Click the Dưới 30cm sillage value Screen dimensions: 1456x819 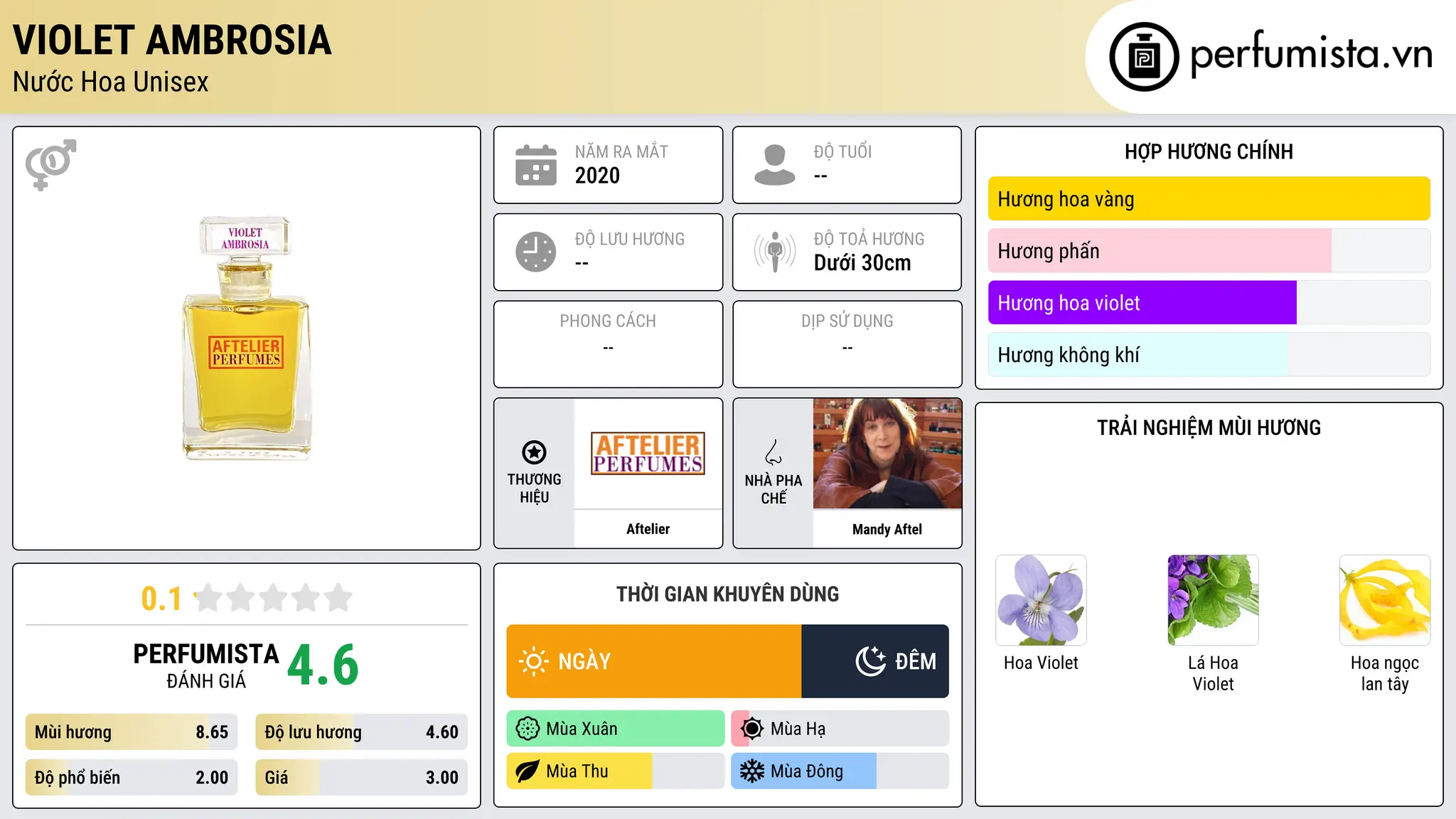click(x=862, y=263)
